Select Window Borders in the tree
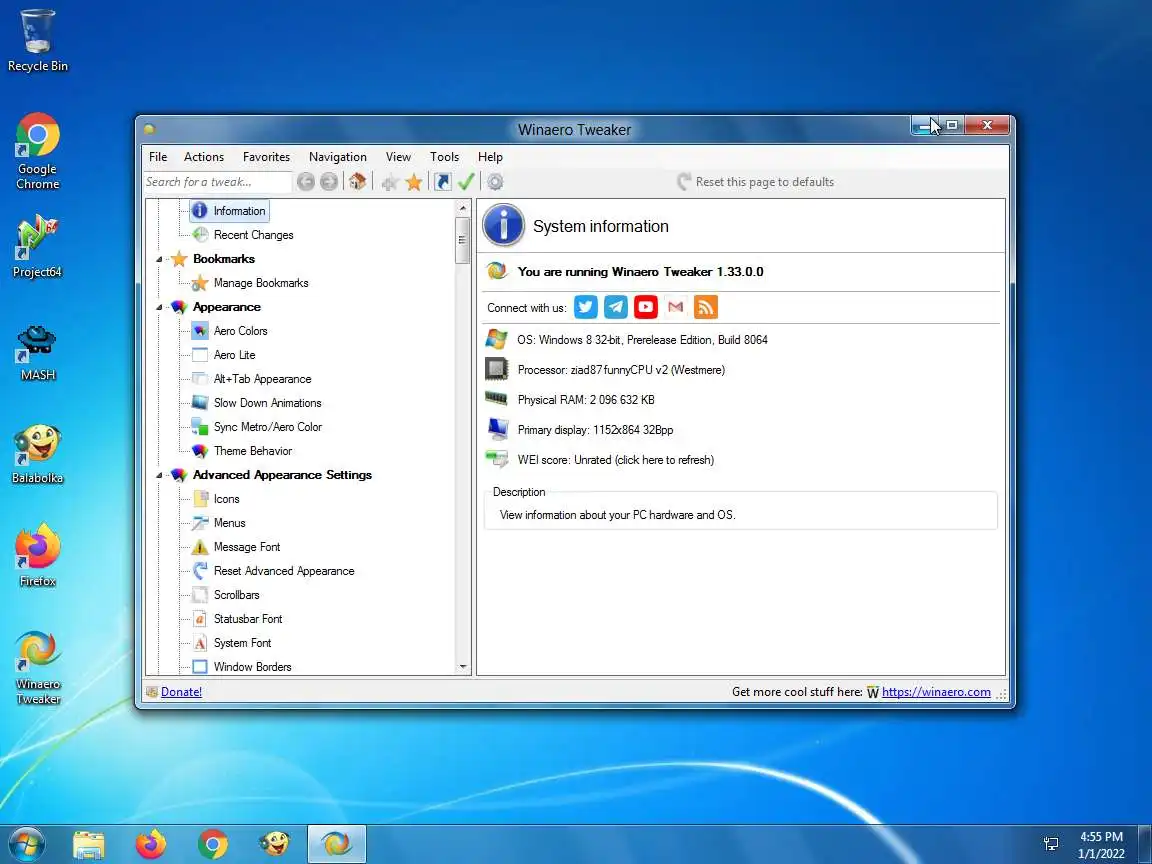 253,667
